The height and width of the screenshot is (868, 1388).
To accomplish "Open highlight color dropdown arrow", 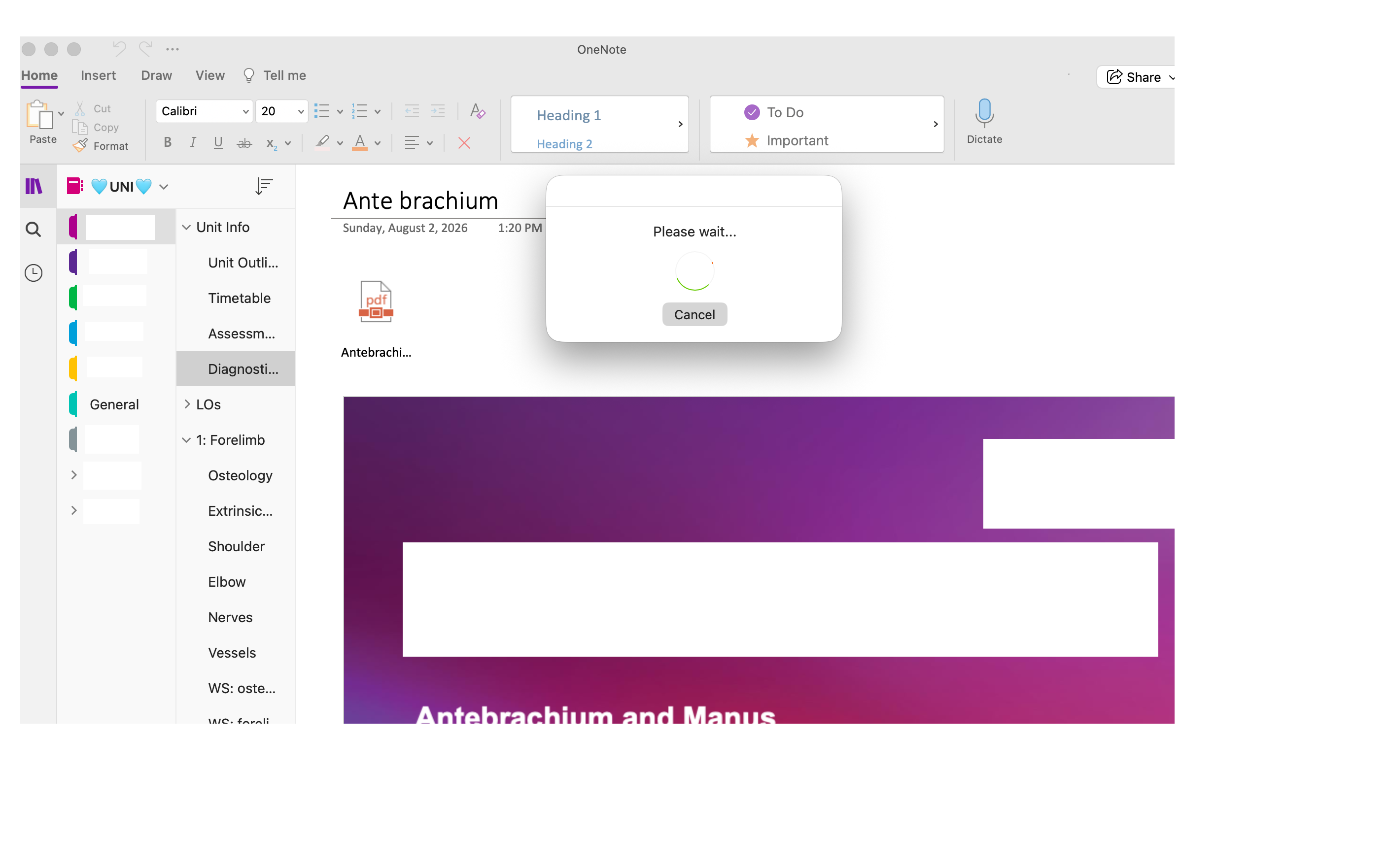I will [340, 143].
